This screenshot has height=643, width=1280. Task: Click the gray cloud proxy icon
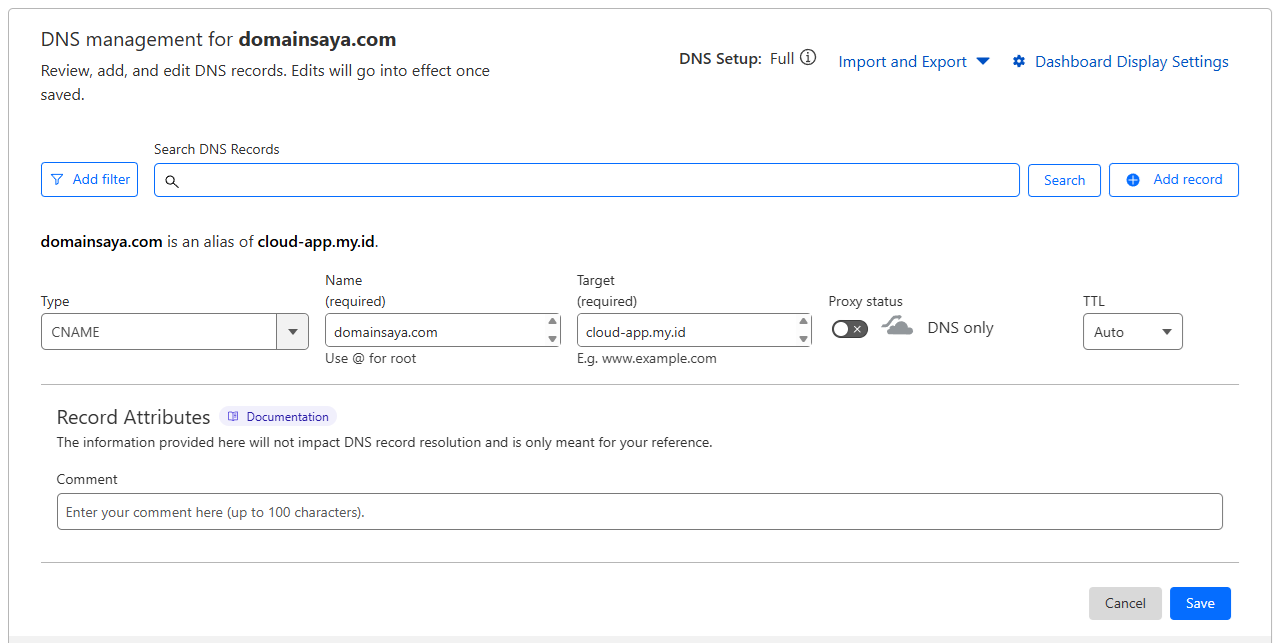click(897, 327)
